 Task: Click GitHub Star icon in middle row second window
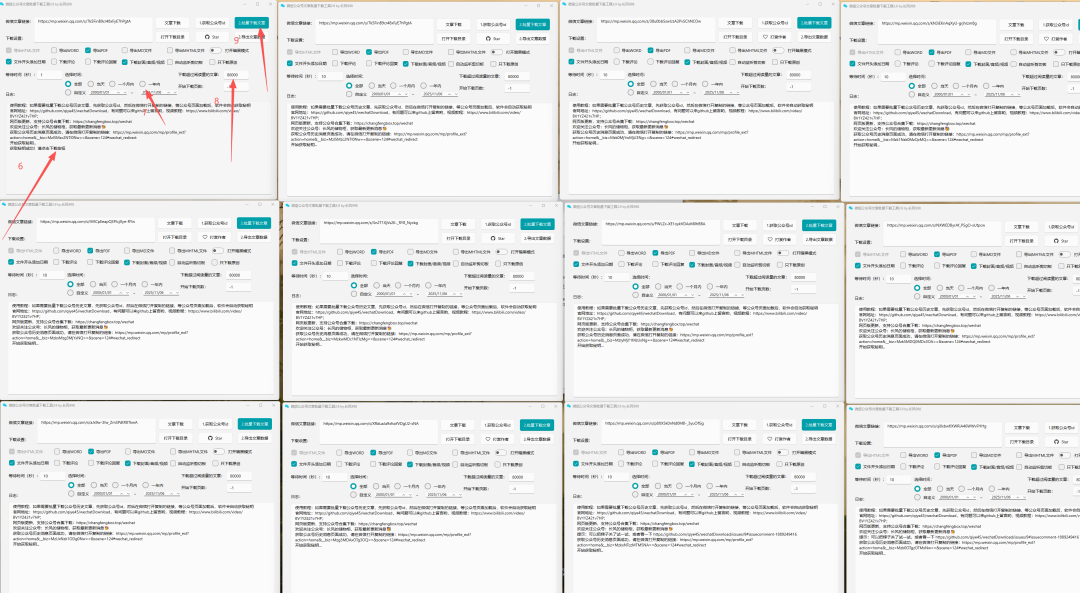pos(492,238)
